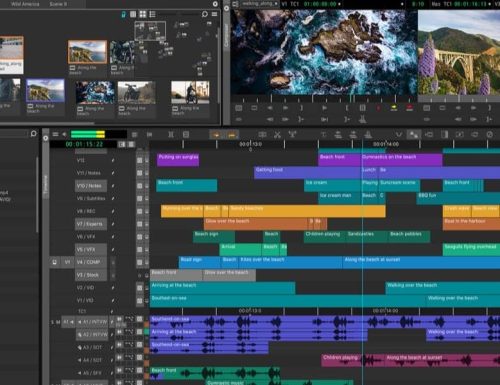Open the record monitor Mas TC1 dropdown
This screenshot has height=385, width=500.
[x=462, y=4]
